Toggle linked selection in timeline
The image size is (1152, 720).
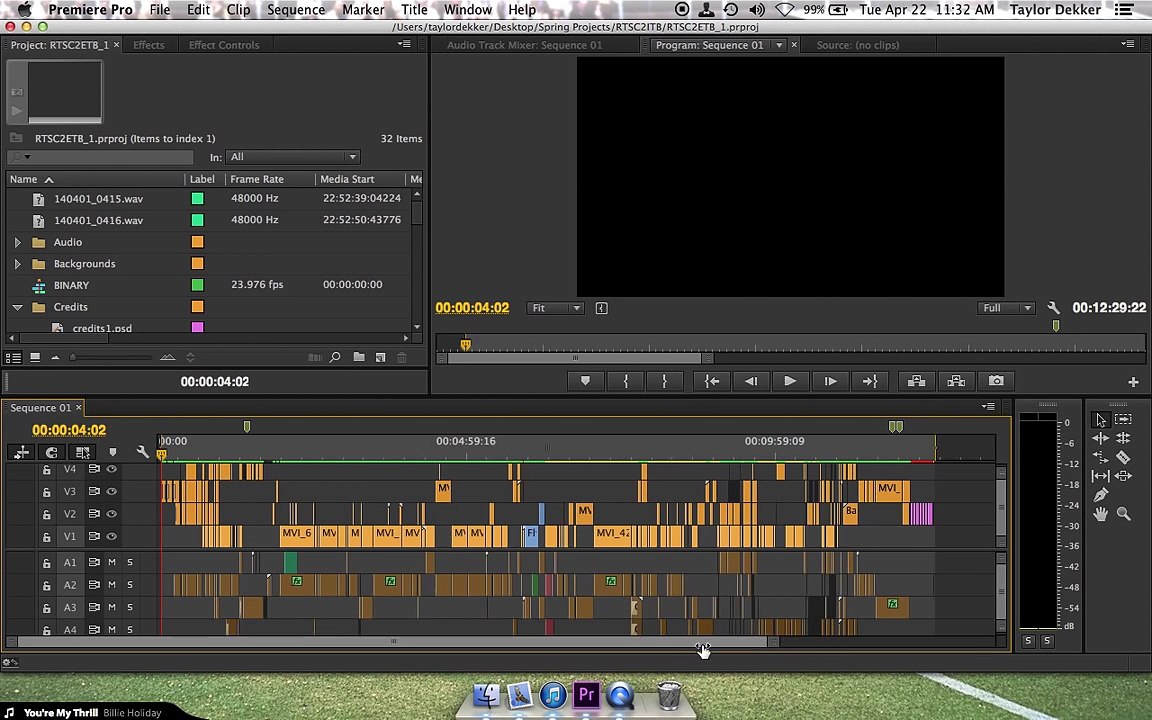coord(82,452)
